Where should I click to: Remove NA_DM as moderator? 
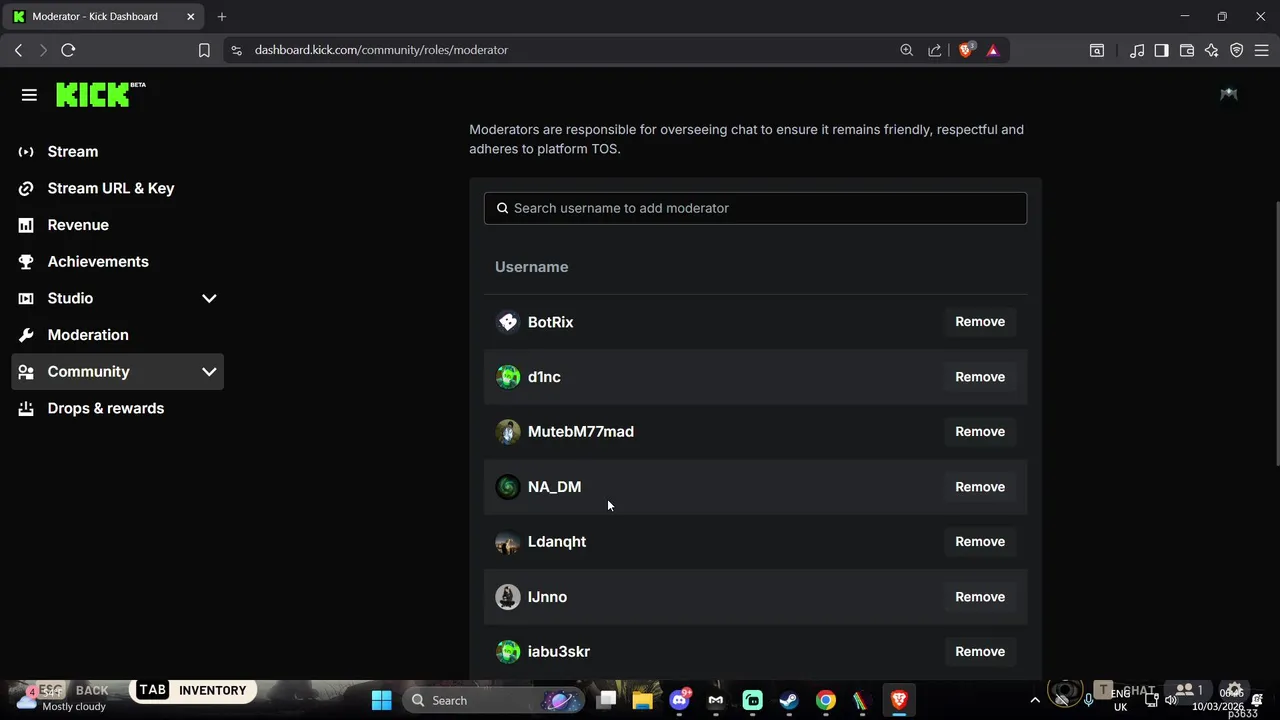[980, 487]
